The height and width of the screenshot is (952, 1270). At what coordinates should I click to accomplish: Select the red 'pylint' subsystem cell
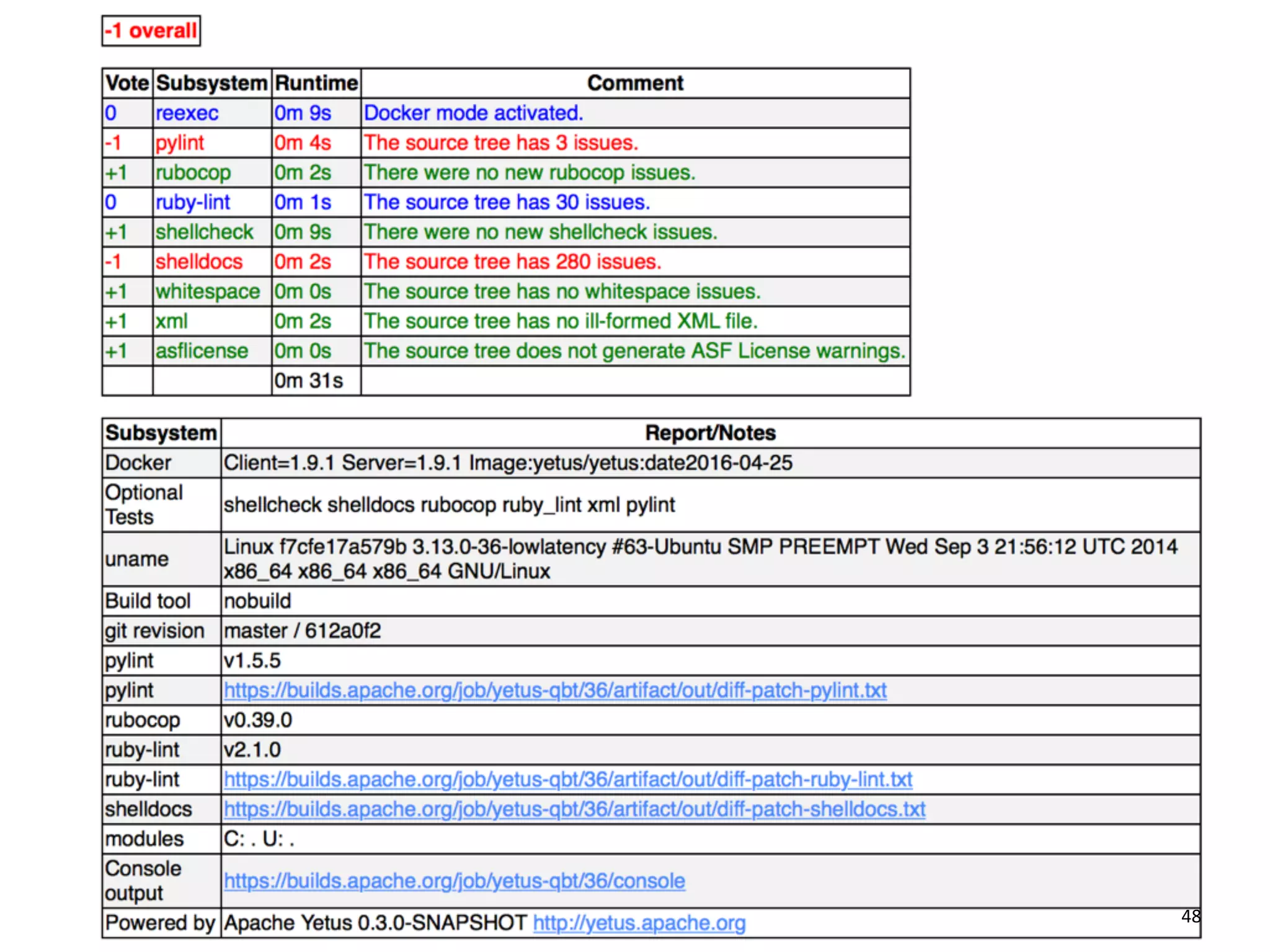(x=212, y=143)
